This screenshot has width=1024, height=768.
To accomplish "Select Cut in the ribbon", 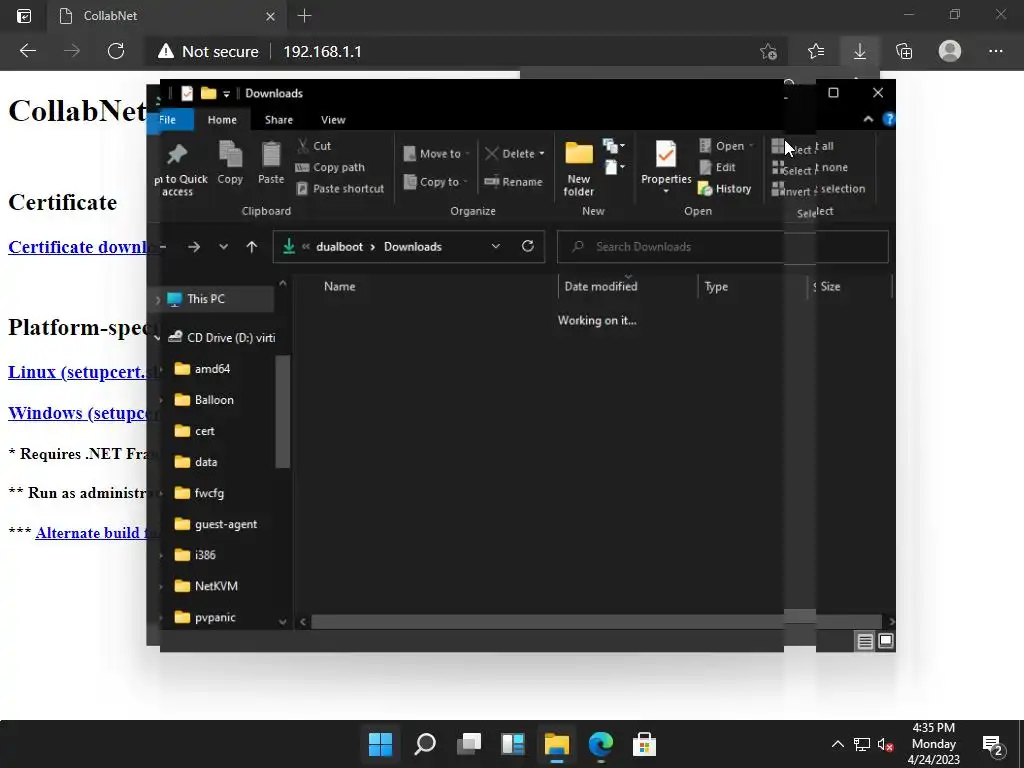I will point(314,146).
